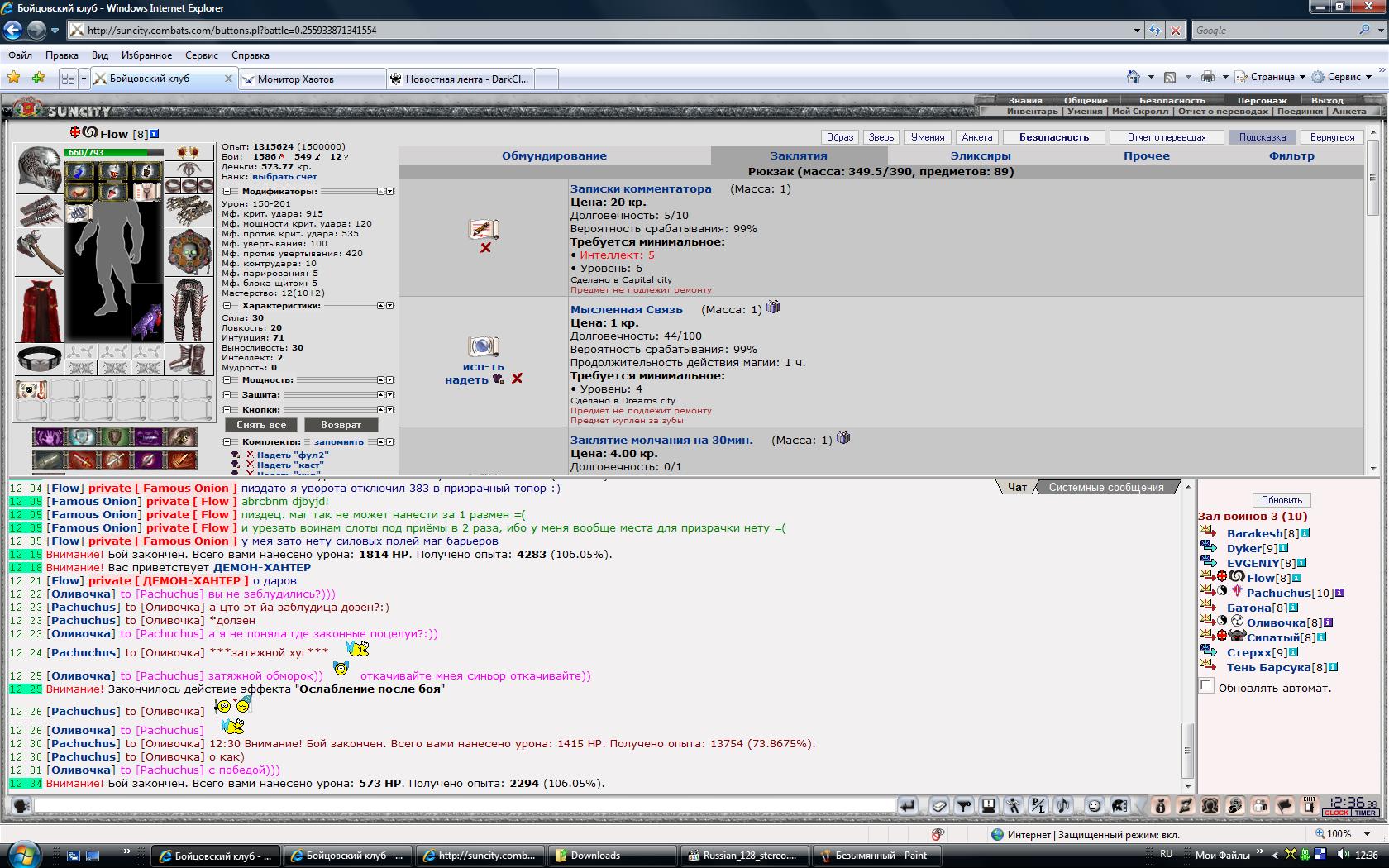Click the equipped boots slot

click(x=189, y=360)
